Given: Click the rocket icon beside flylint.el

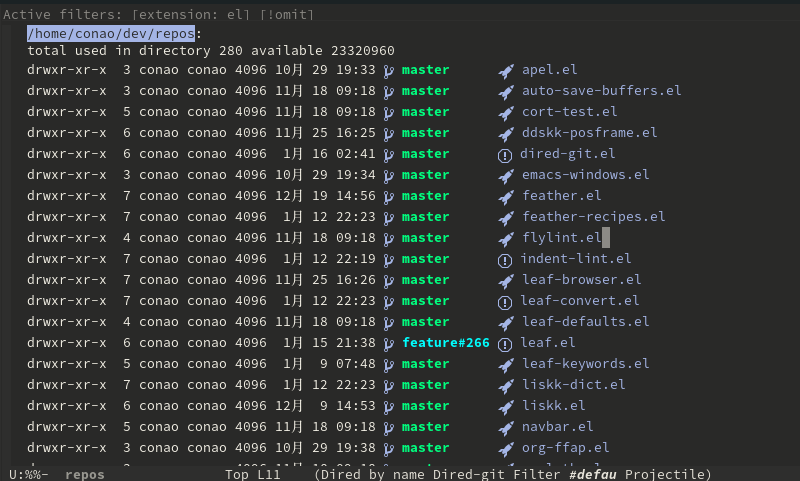Looking at the screenshot, I should point(506,239).
